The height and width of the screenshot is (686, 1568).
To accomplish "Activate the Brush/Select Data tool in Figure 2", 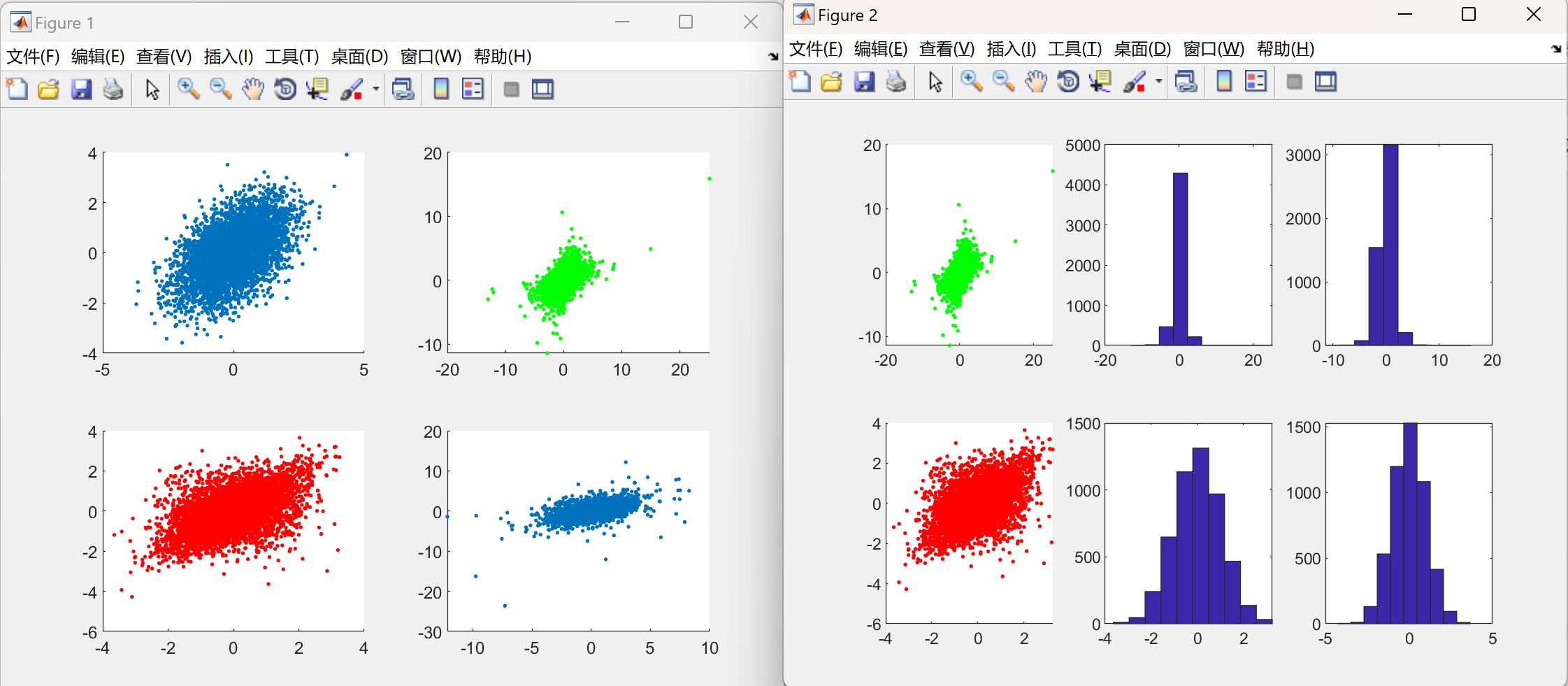I will click(x=1134, y=82).
